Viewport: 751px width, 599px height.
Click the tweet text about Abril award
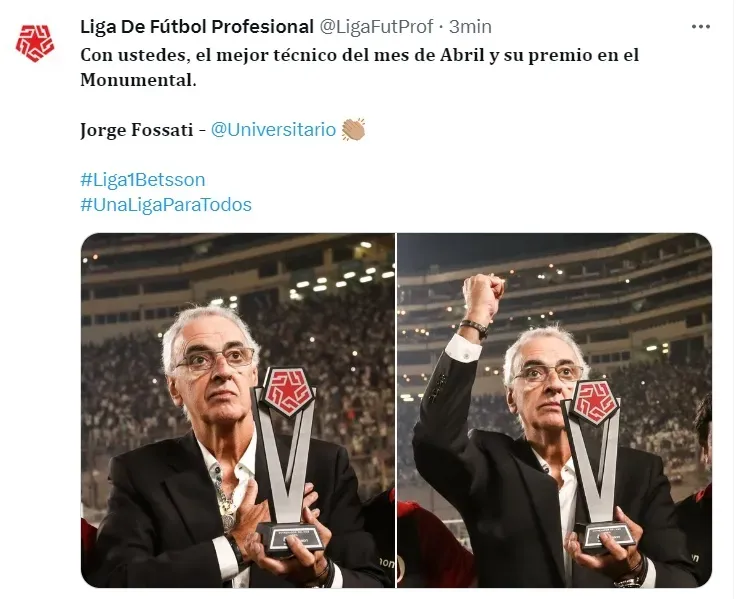(359, 68)
